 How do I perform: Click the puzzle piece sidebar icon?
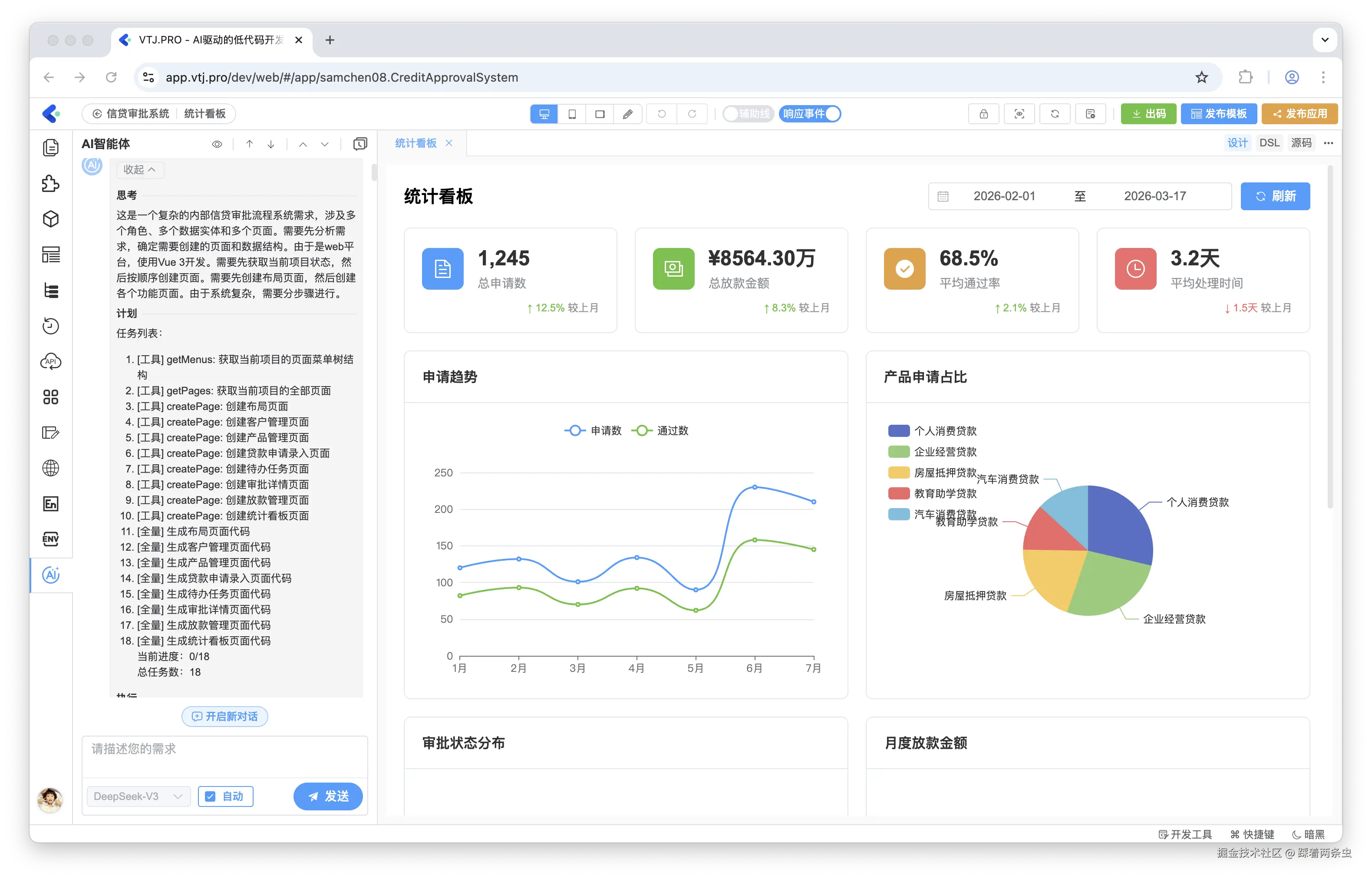click(x=51, y=184)
